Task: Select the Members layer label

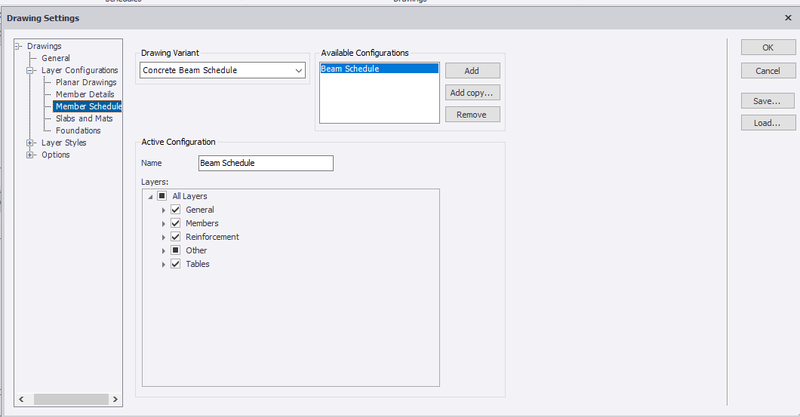Action: tap(202, 223)
